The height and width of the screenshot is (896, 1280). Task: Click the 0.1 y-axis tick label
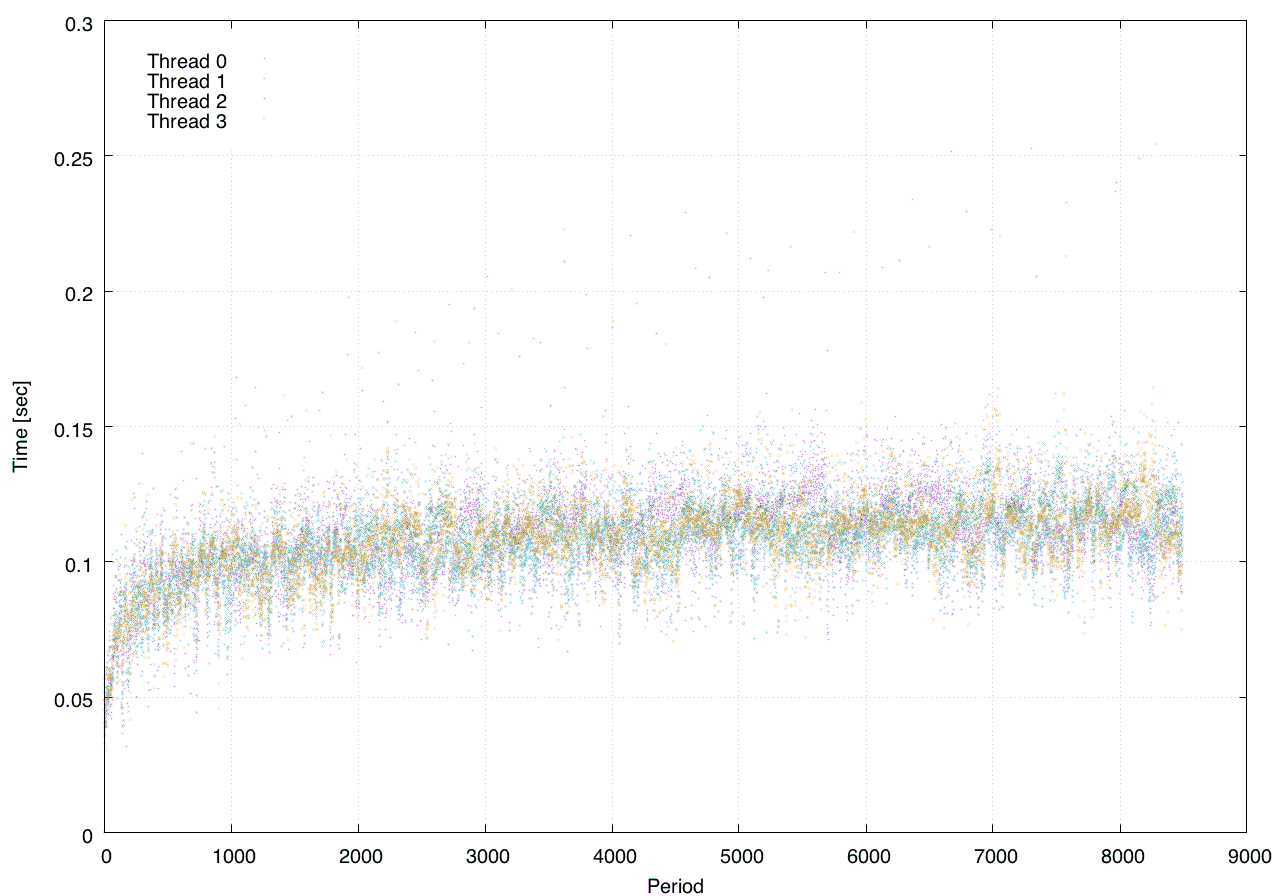79,563
